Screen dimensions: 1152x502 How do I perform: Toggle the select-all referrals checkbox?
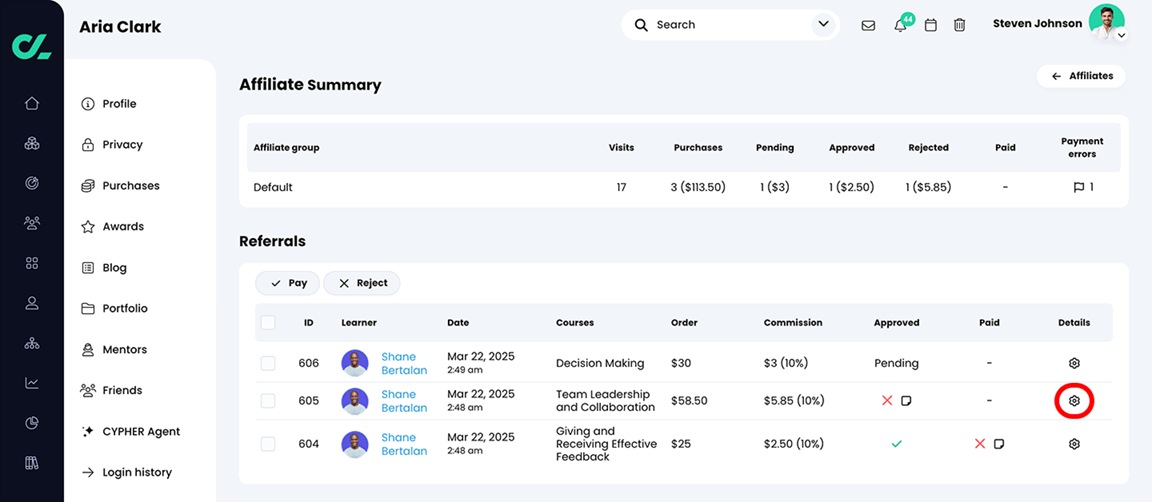268,323
